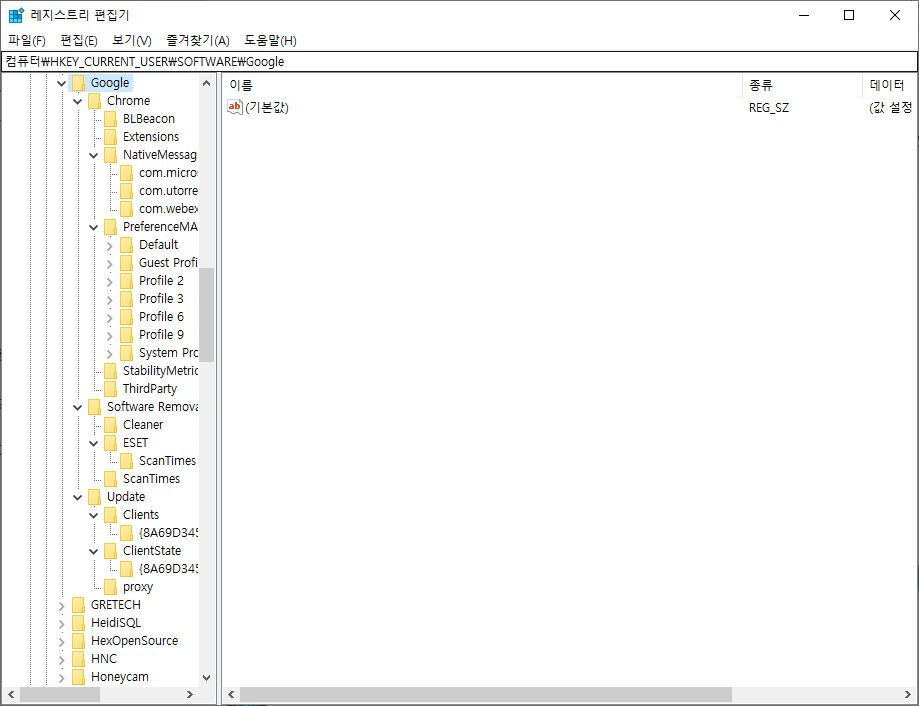Image resolution: width=919 pixels, height=706 pixels.
Task: Open the 편집(E) menu
Action: (x=79, y=40)
